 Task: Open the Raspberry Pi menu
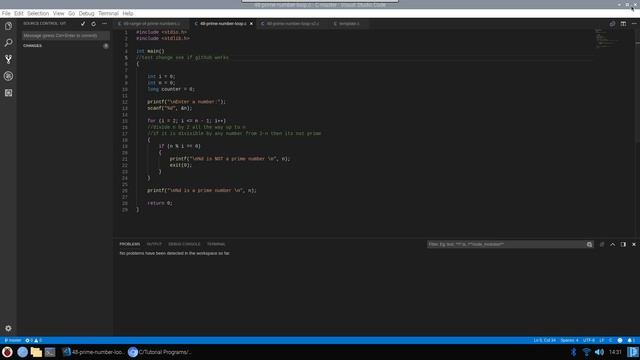point(7,352)
